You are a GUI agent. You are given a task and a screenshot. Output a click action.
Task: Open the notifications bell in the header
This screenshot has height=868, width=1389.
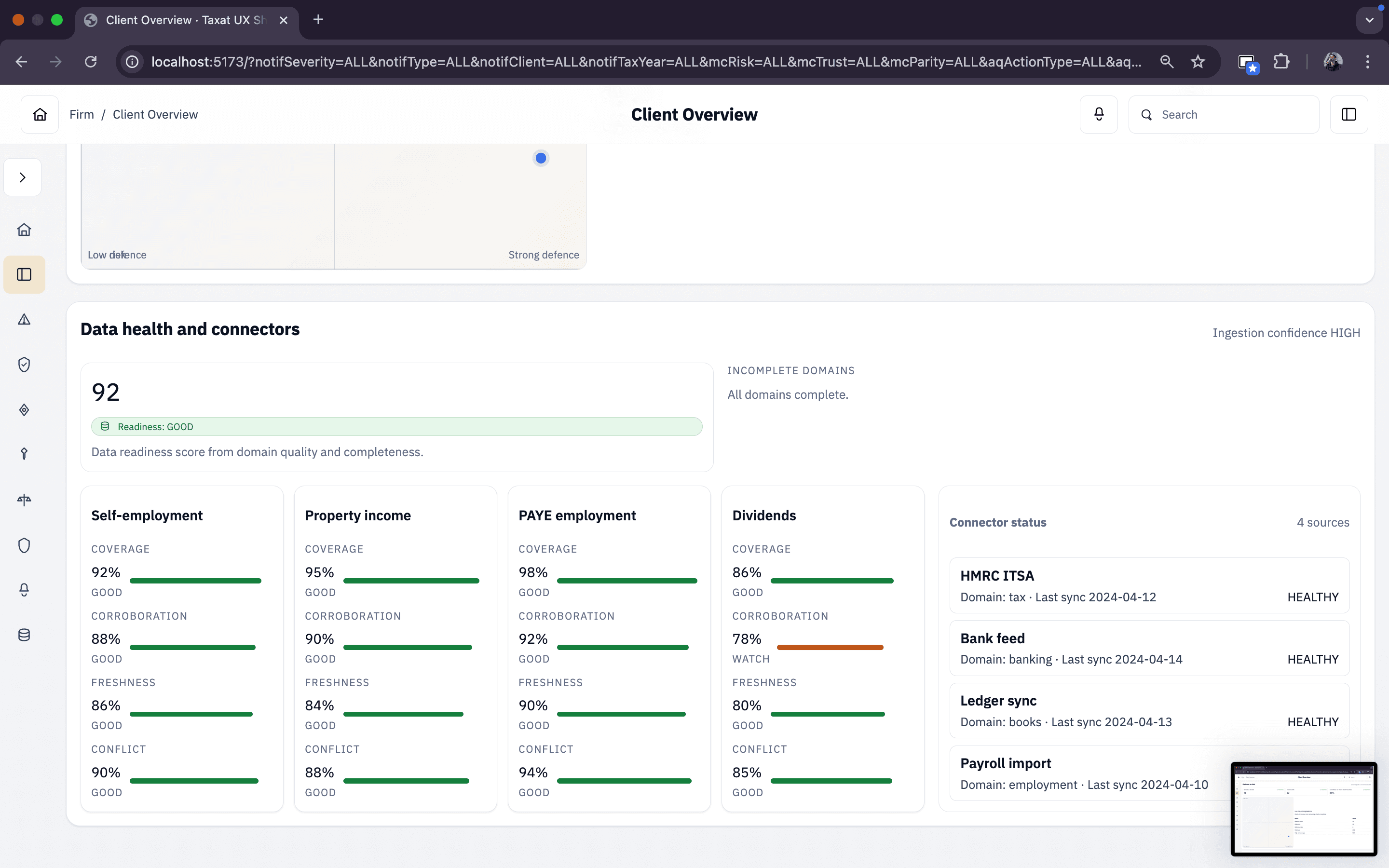(1099, 114)
